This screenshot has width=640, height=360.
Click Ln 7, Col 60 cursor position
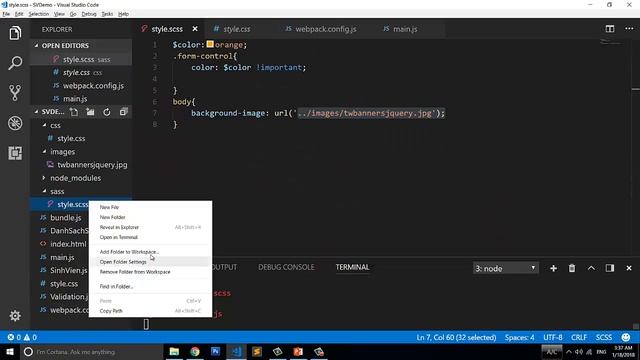[456, 337]
